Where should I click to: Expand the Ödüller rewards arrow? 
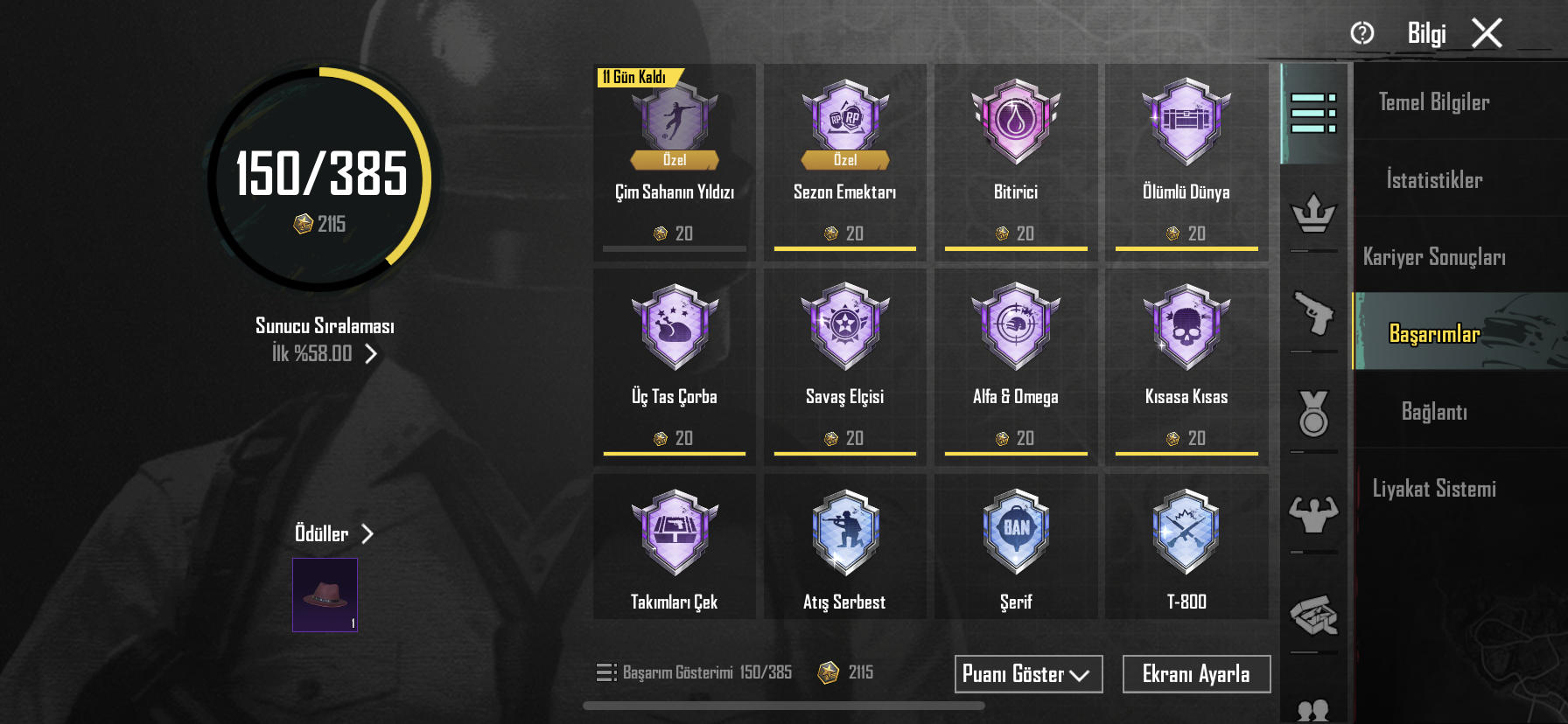[x=367, y=533]
